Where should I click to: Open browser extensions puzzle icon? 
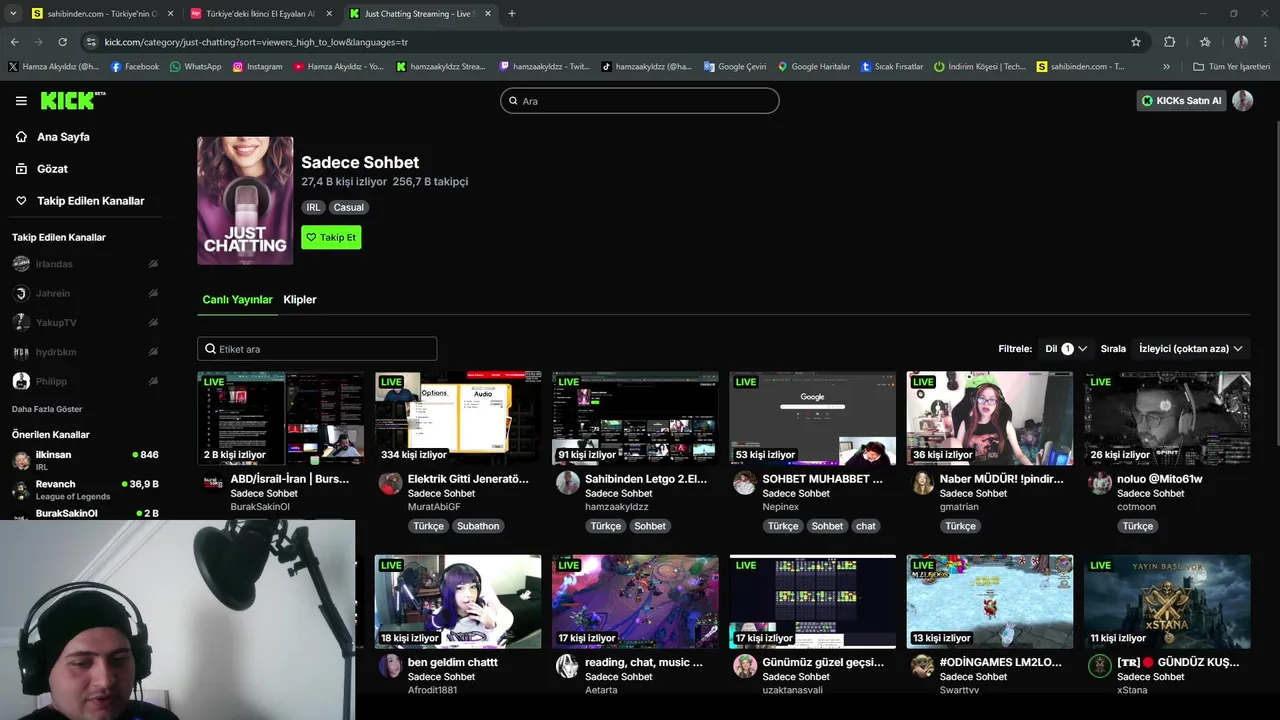tap(1170, 42)
